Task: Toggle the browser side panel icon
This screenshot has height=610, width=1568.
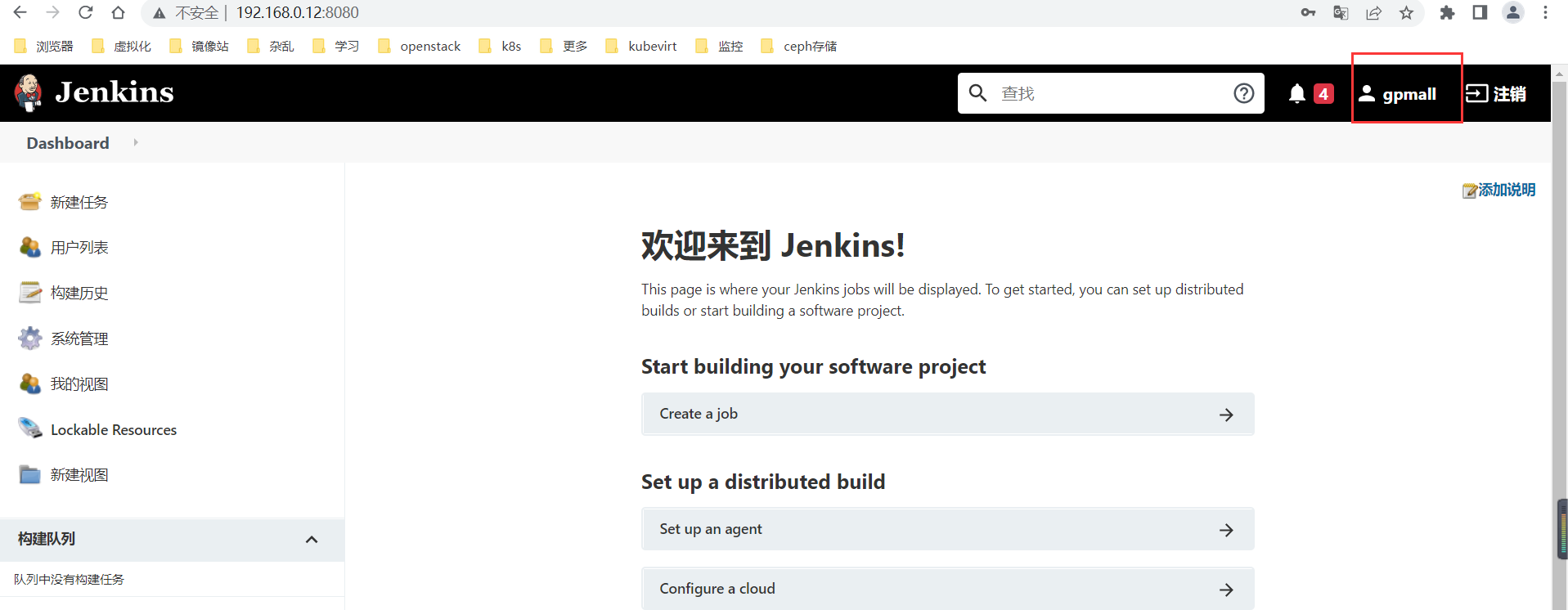Action: click(x=1480, y=12)
